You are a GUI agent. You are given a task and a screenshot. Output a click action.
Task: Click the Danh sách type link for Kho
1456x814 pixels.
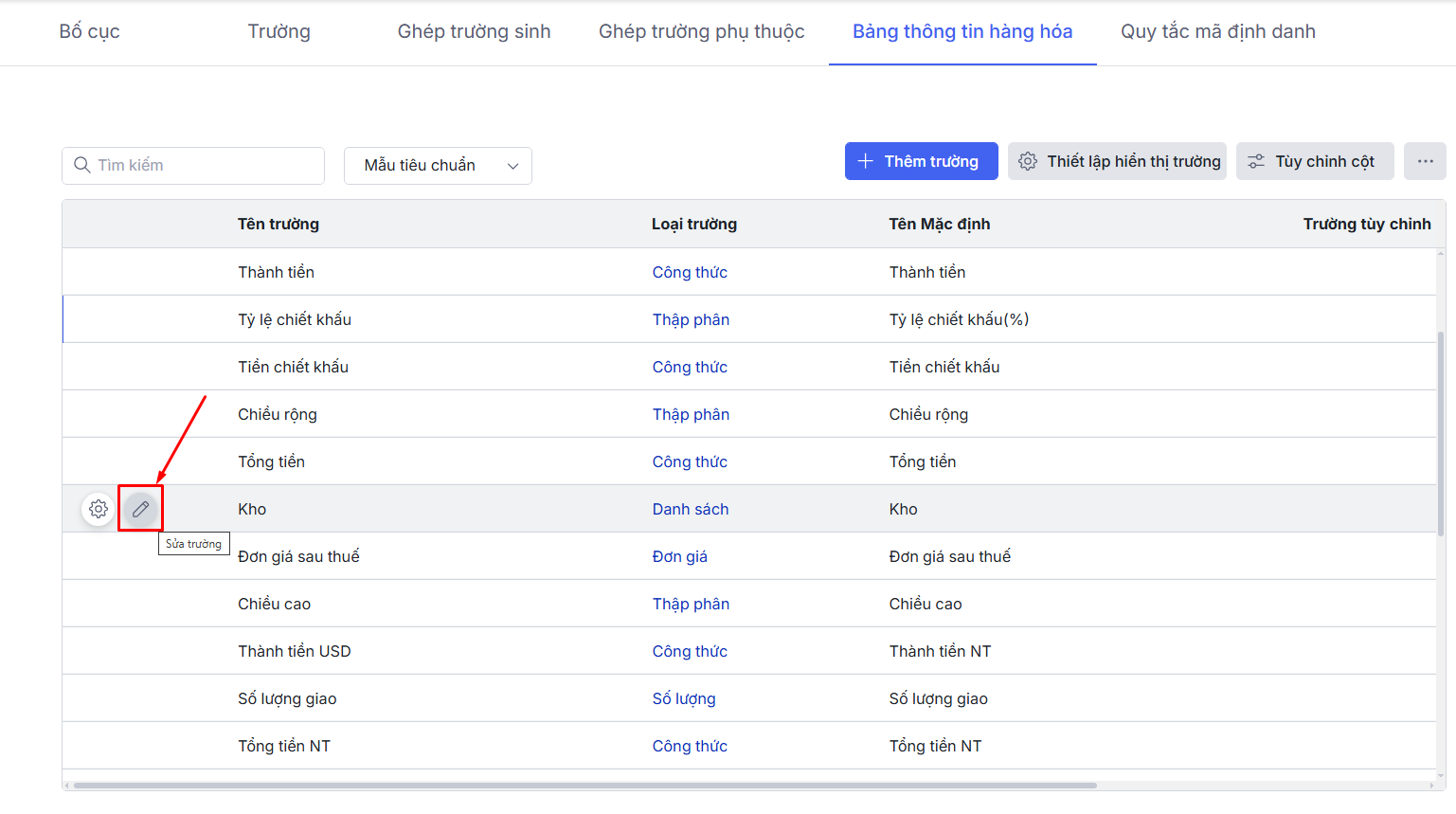click(x=690, y=509)
